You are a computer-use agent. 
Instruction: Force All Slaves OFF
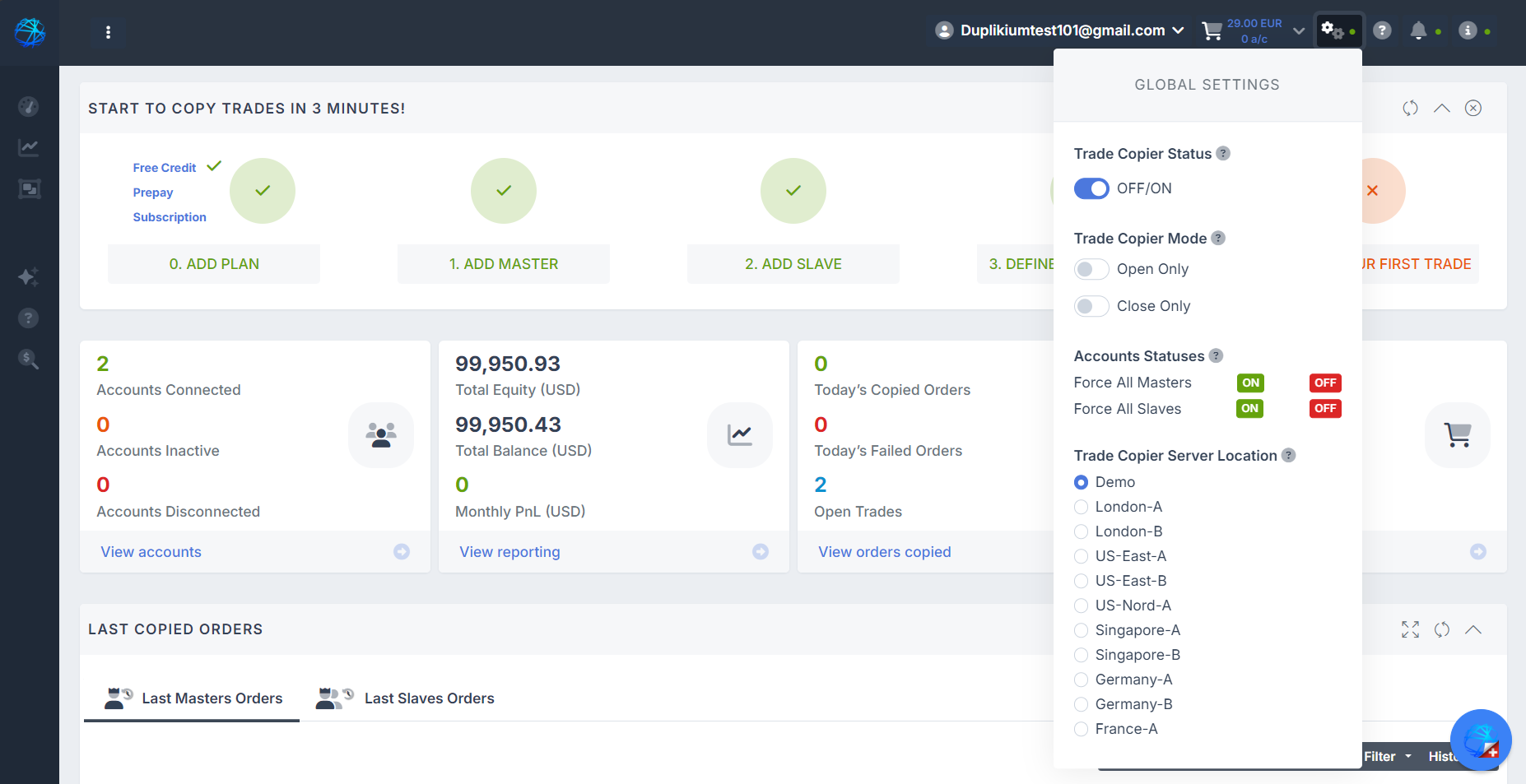[x=1325, y=408]
